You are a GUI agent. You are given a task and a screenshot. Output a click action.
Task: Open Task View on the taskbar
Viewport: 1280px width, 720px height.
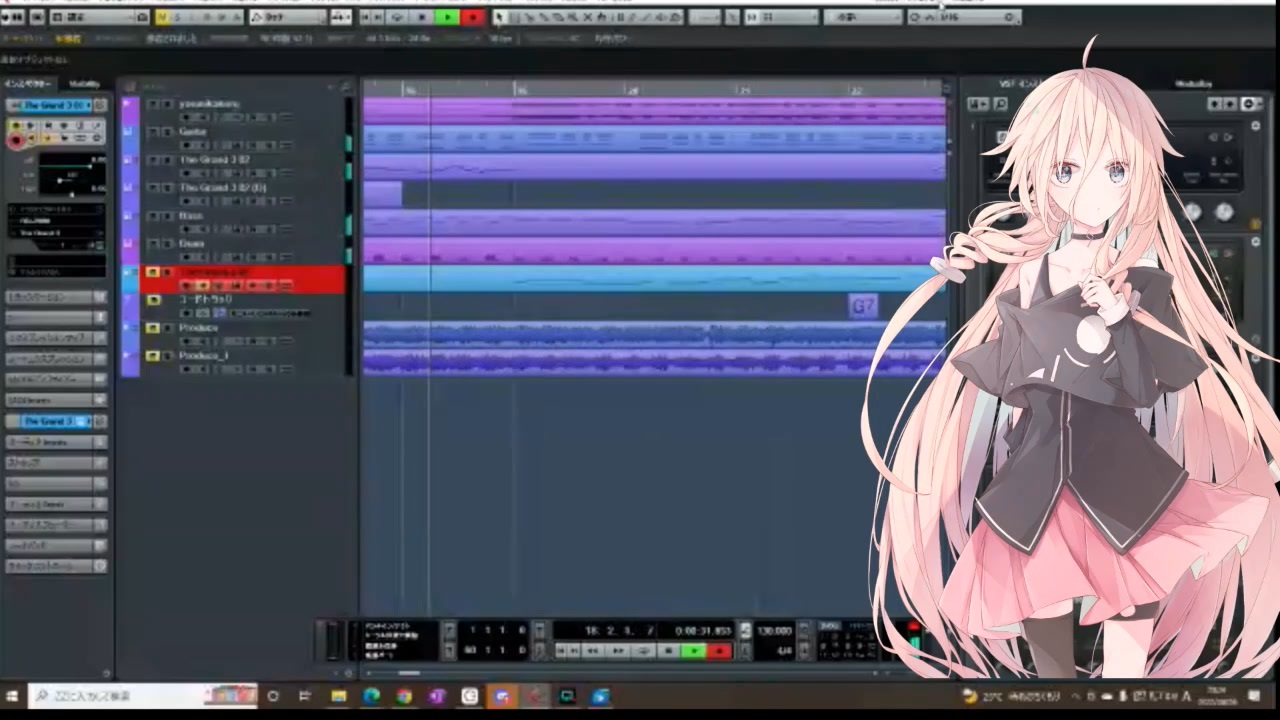305,696
